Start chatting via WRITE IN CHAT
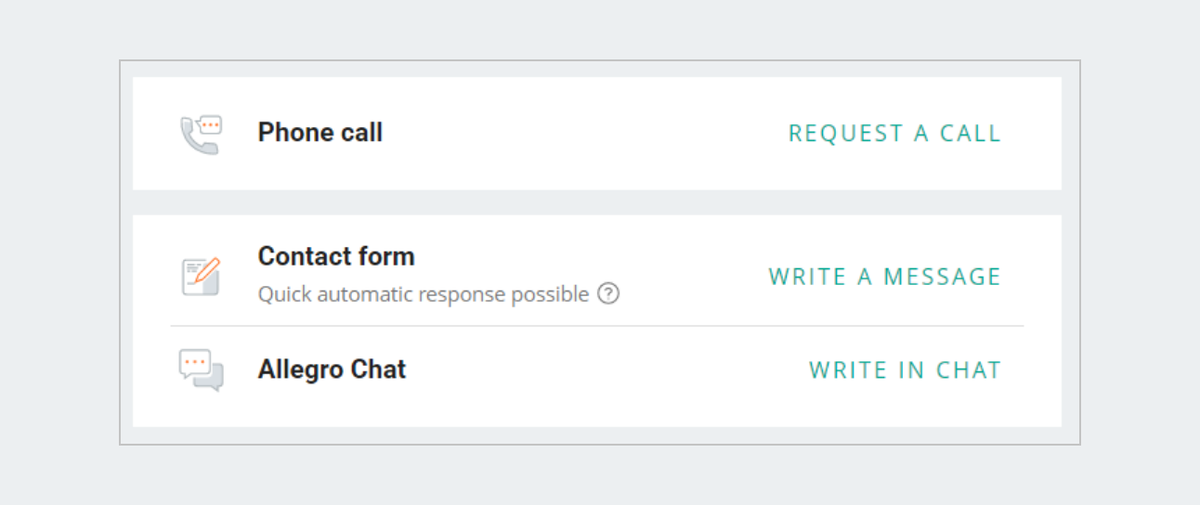Viewport: 1200px width, 505px height. (905, 370)
